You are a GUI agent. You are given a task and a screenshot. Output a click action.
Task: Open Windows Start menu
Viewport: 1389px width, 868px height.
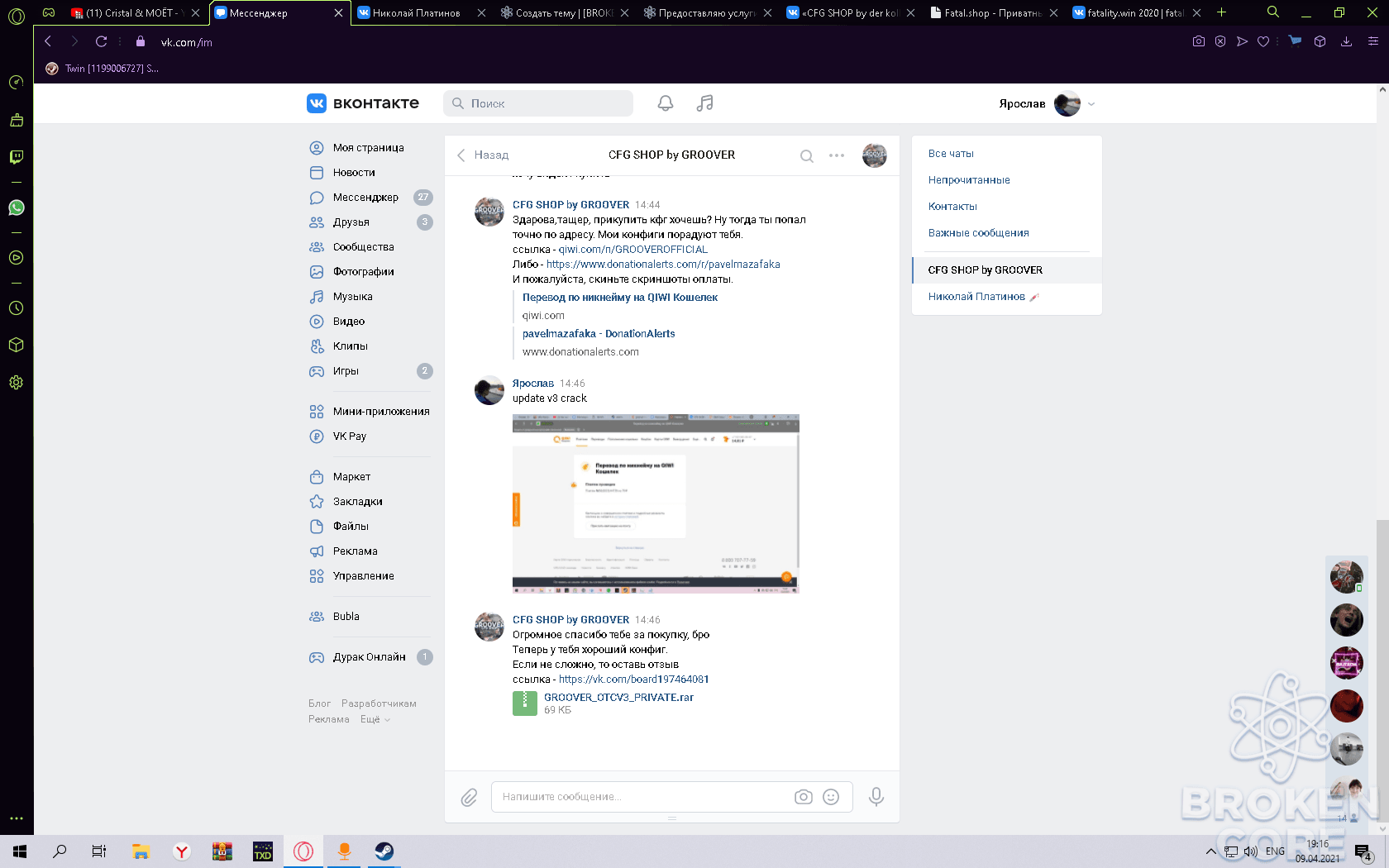click(20, 851)
